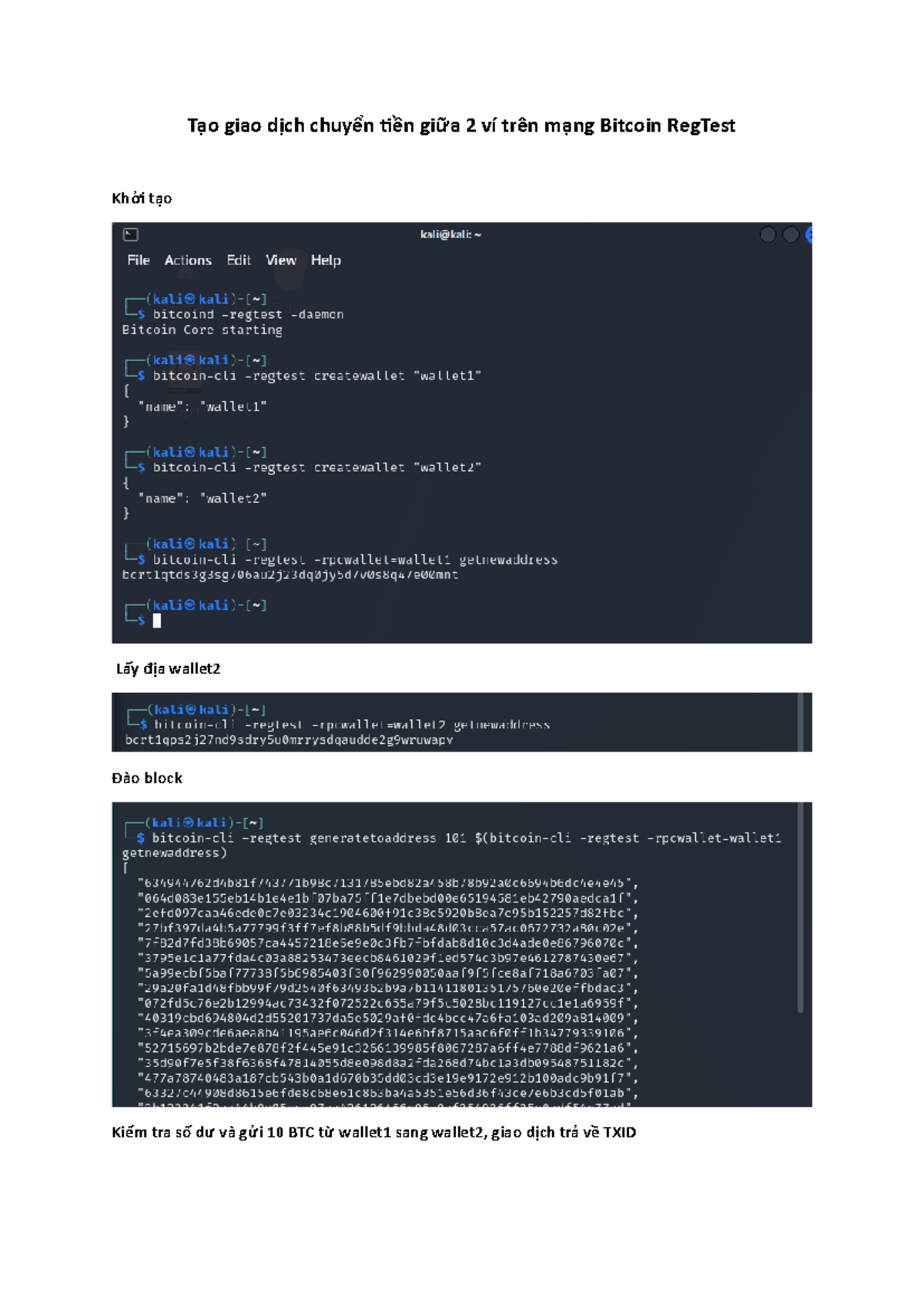Click the document title about Bitcoin RegTest
Screen dimensions: 924x1306
click(x=461, y=126)
